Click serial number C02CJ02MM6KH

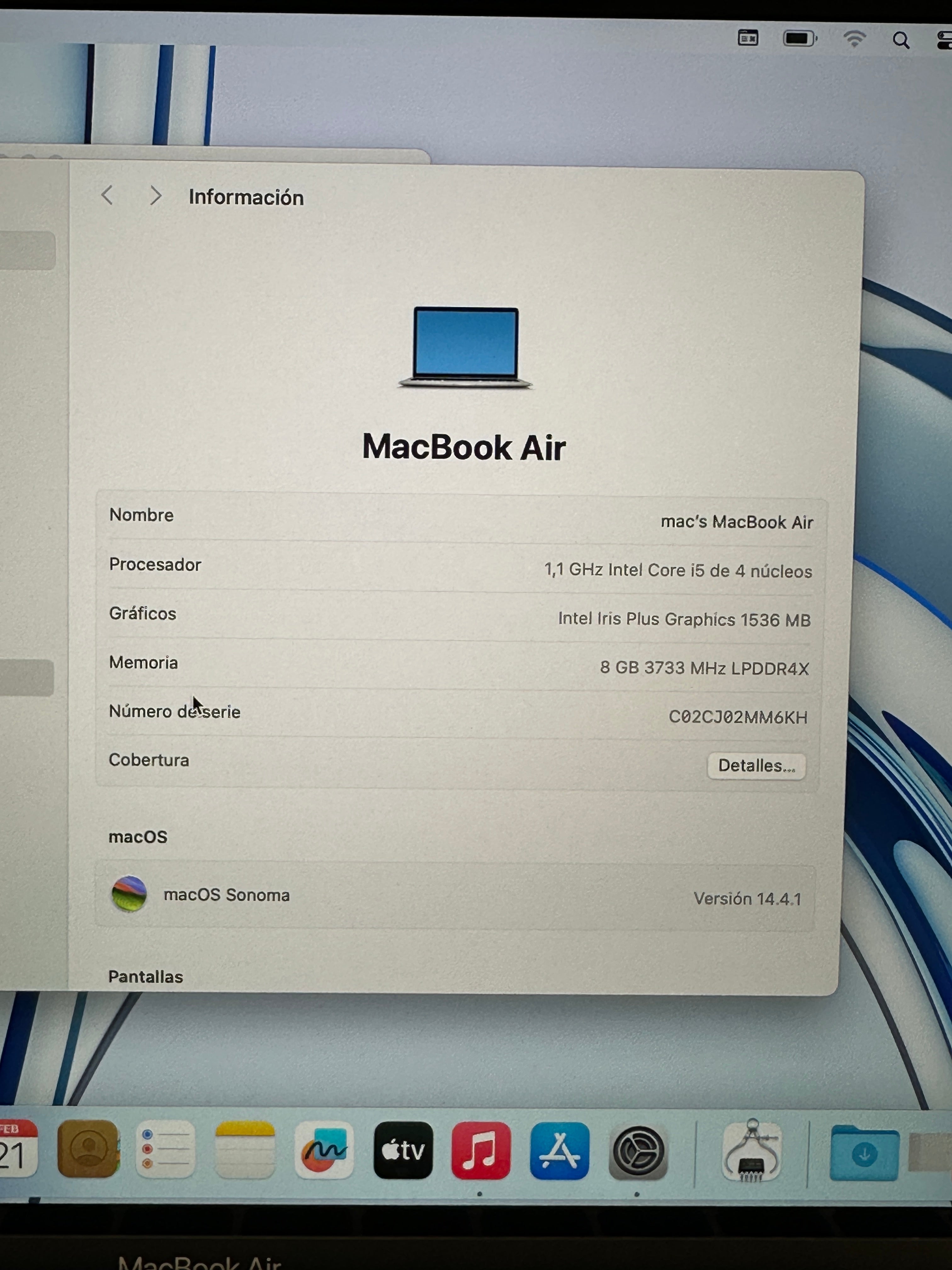pyautogui.click(x=738, y=717)
